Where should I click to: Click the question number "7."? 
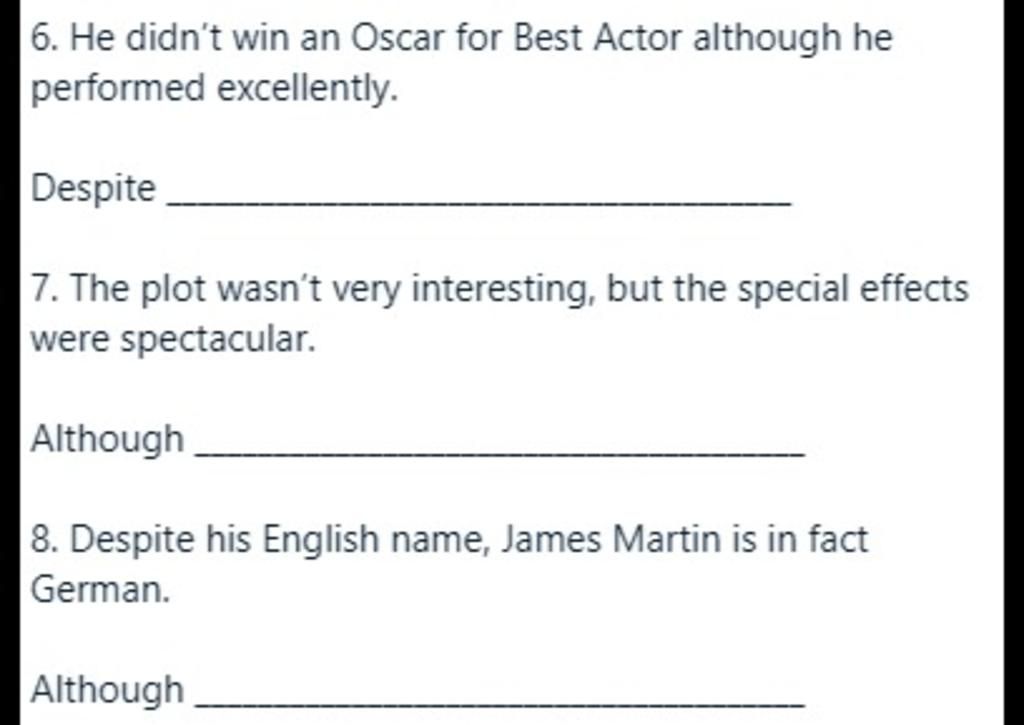[45, 290]
